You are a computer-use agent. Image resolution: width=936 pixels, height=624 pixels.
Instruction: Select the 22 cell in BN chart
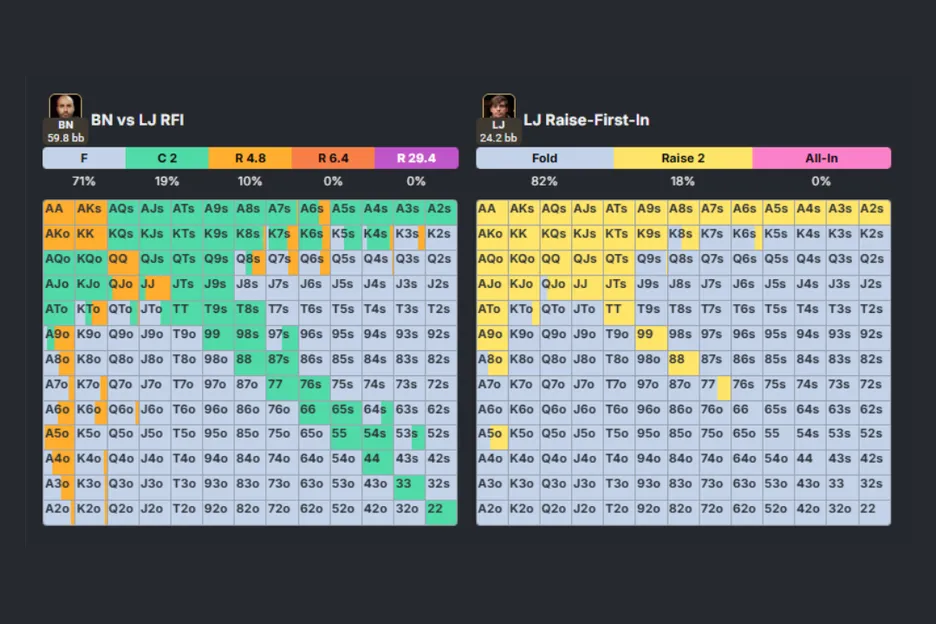(x=434, y=508)
